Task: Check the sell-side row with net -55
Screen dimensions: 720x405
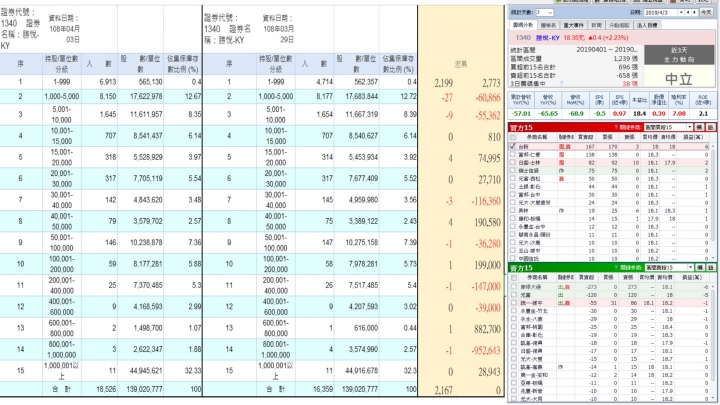Action: point(514,303)
